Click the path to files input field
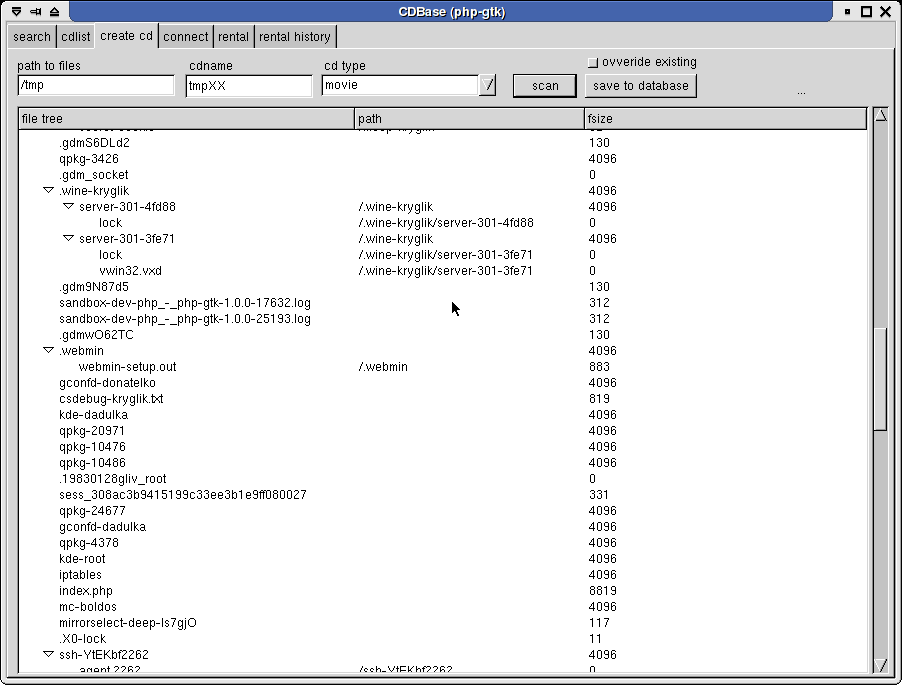Viewport: 902px width, 685px height. [96, 86]
